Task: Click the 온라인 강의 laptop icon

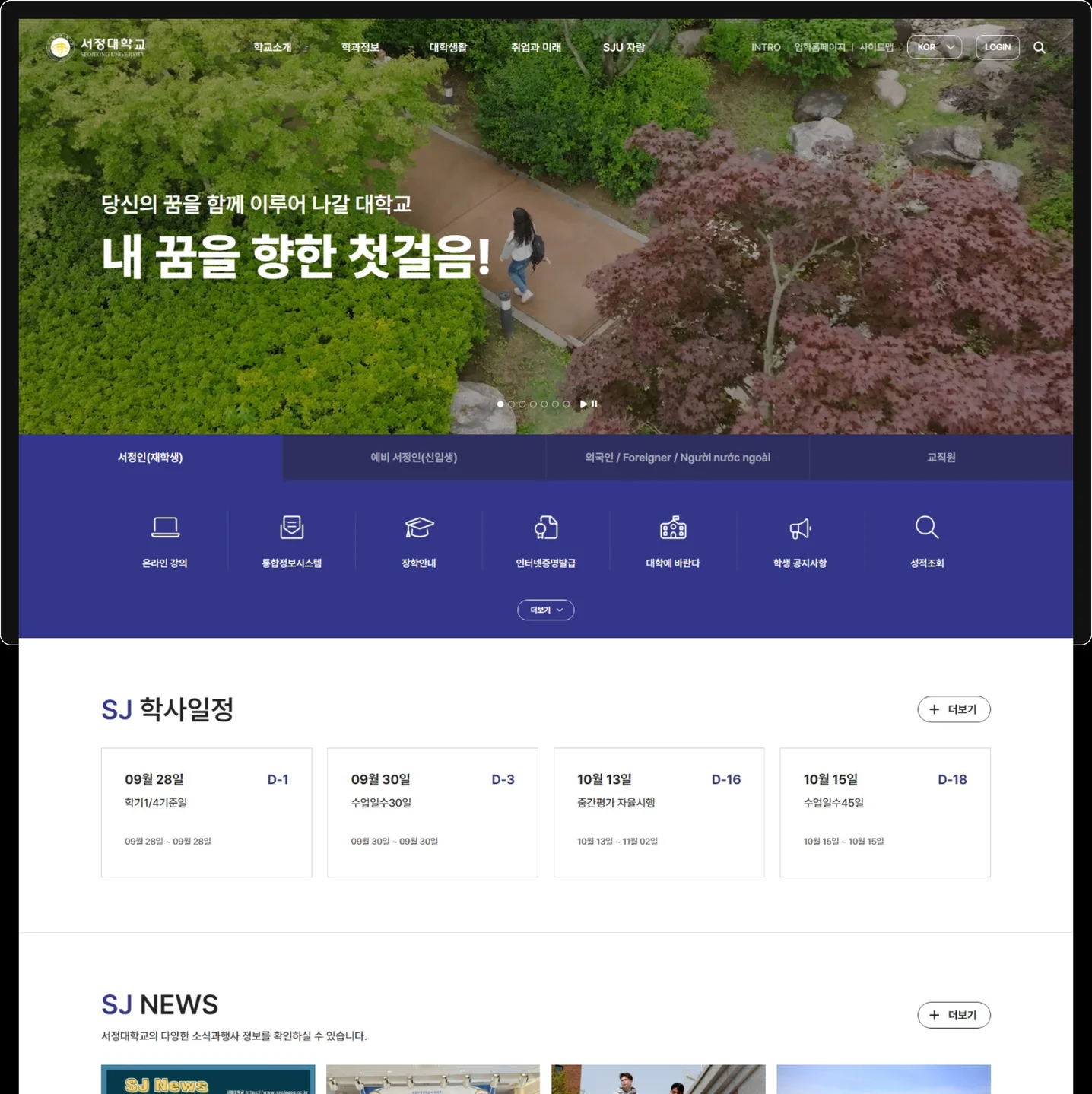Action: point(165,527)
